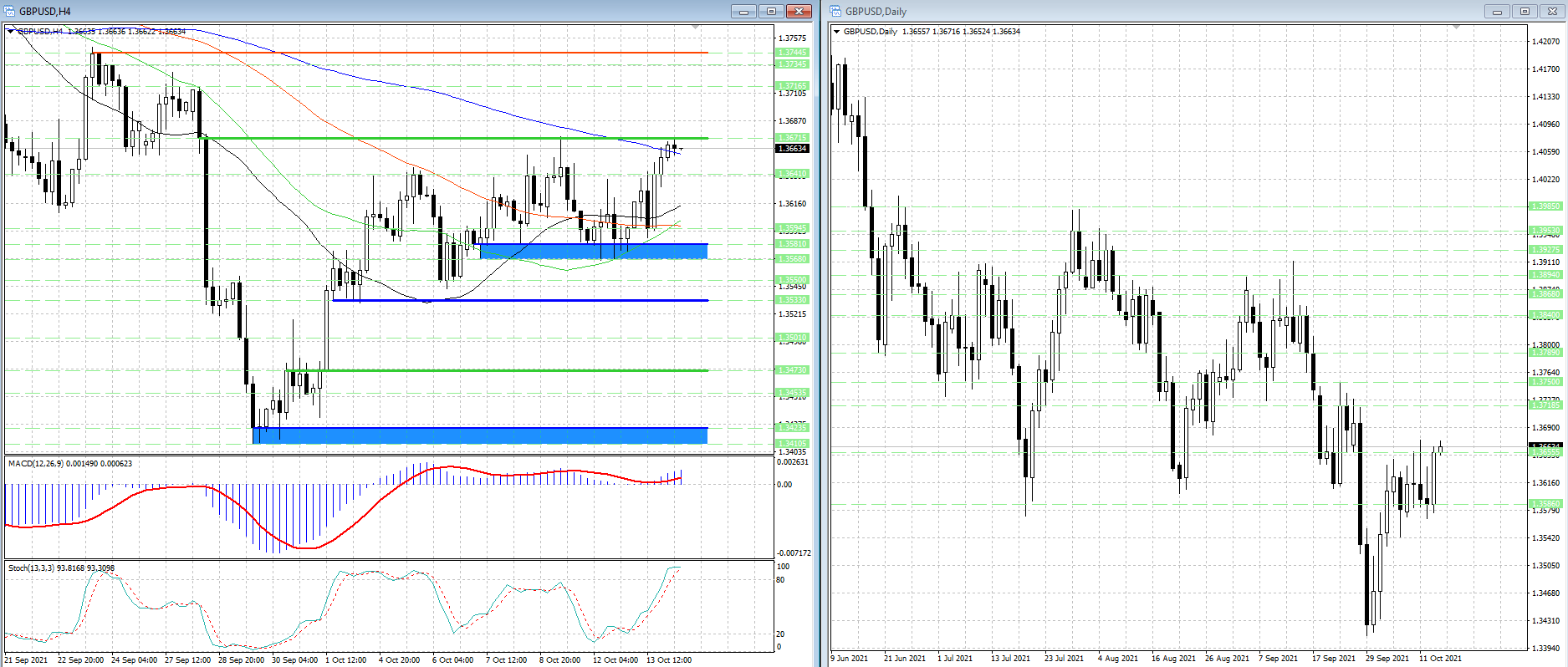Click the green 1.36410 price tag
The height and width of the screenshot is (667, 1568).
coord(792,174)
